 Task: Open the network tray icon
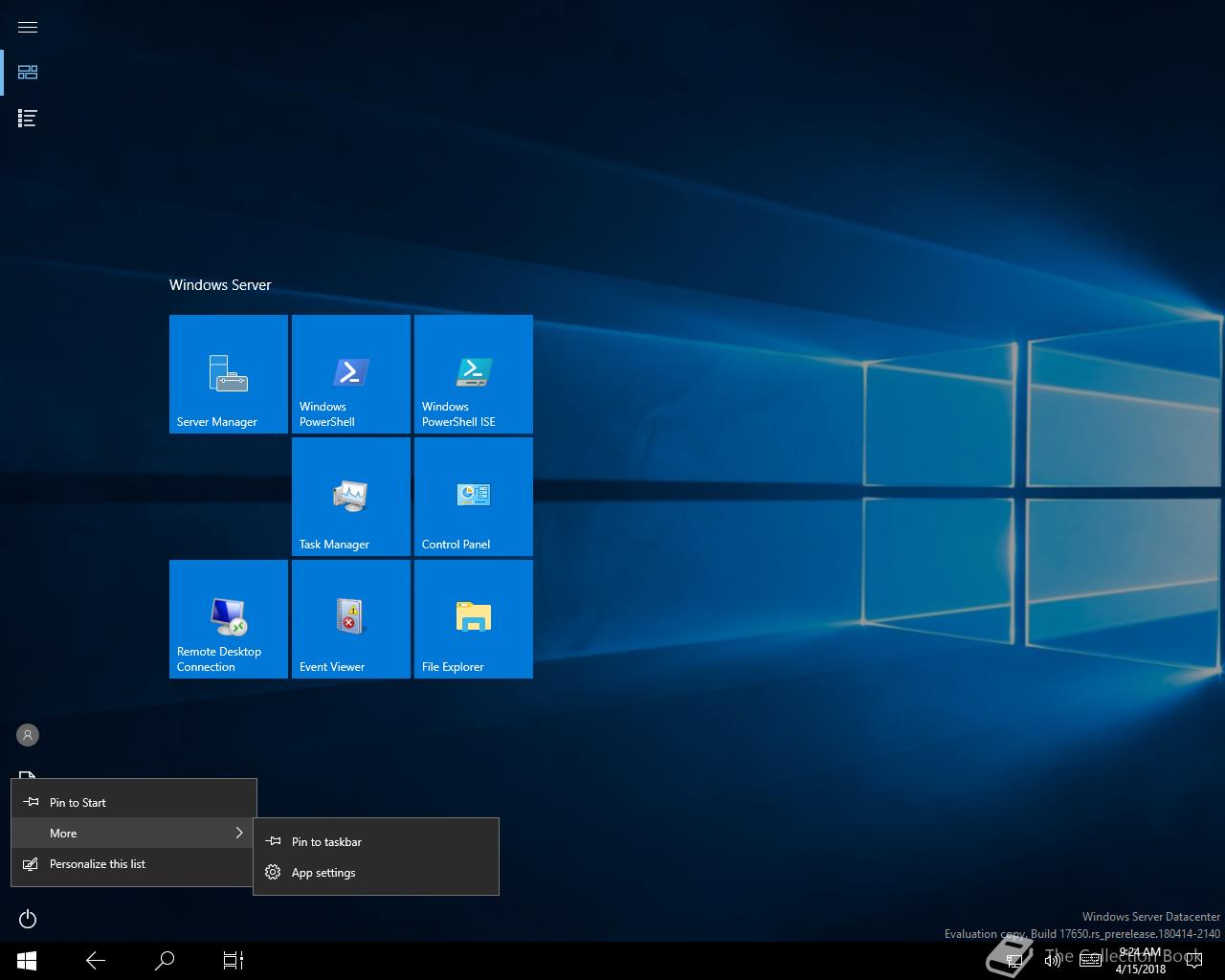[1014, 960]
